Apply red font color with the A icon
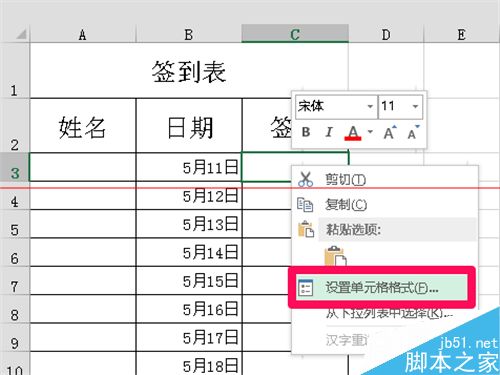500x375 pixels. click(353, 133)
